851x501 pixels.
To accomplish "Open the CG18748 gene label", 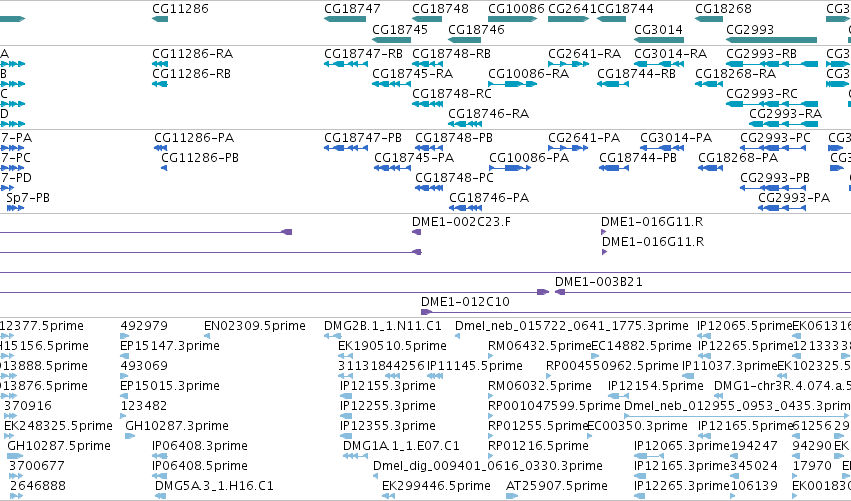I will (440, 9).
